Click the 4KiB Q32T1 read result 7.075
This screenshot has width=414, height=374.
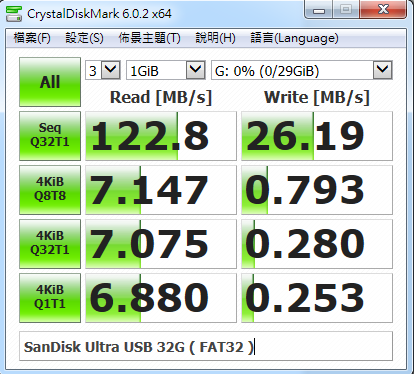161,244
